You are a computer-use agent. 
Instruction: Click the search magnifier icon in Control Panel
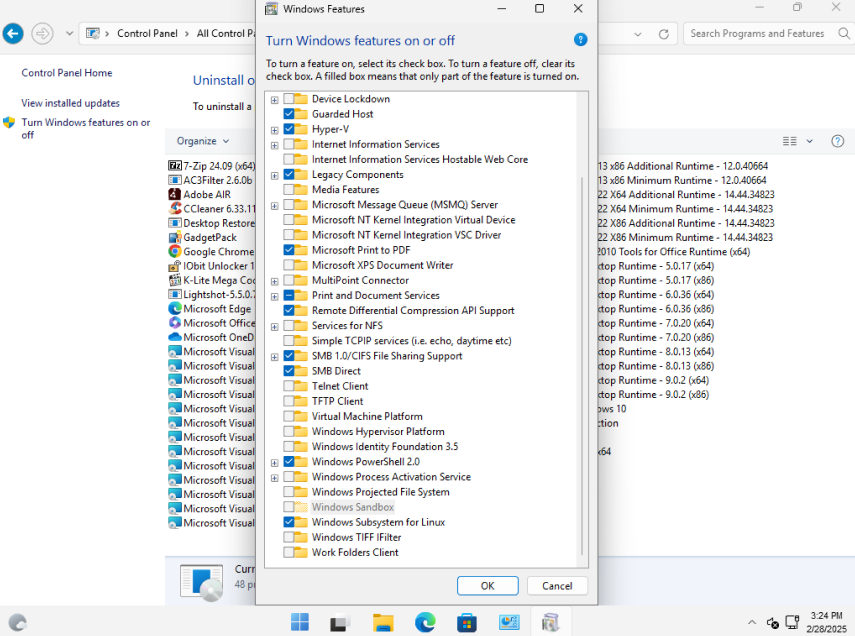click(844, 33)
